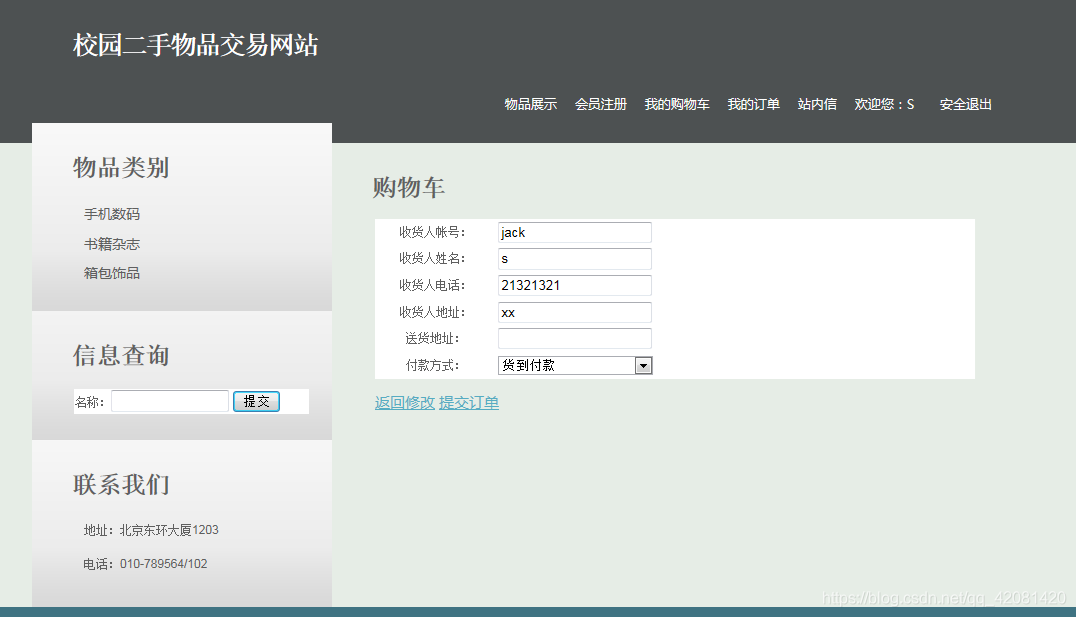Open the 物品展示 navigation item

(530, 104)
